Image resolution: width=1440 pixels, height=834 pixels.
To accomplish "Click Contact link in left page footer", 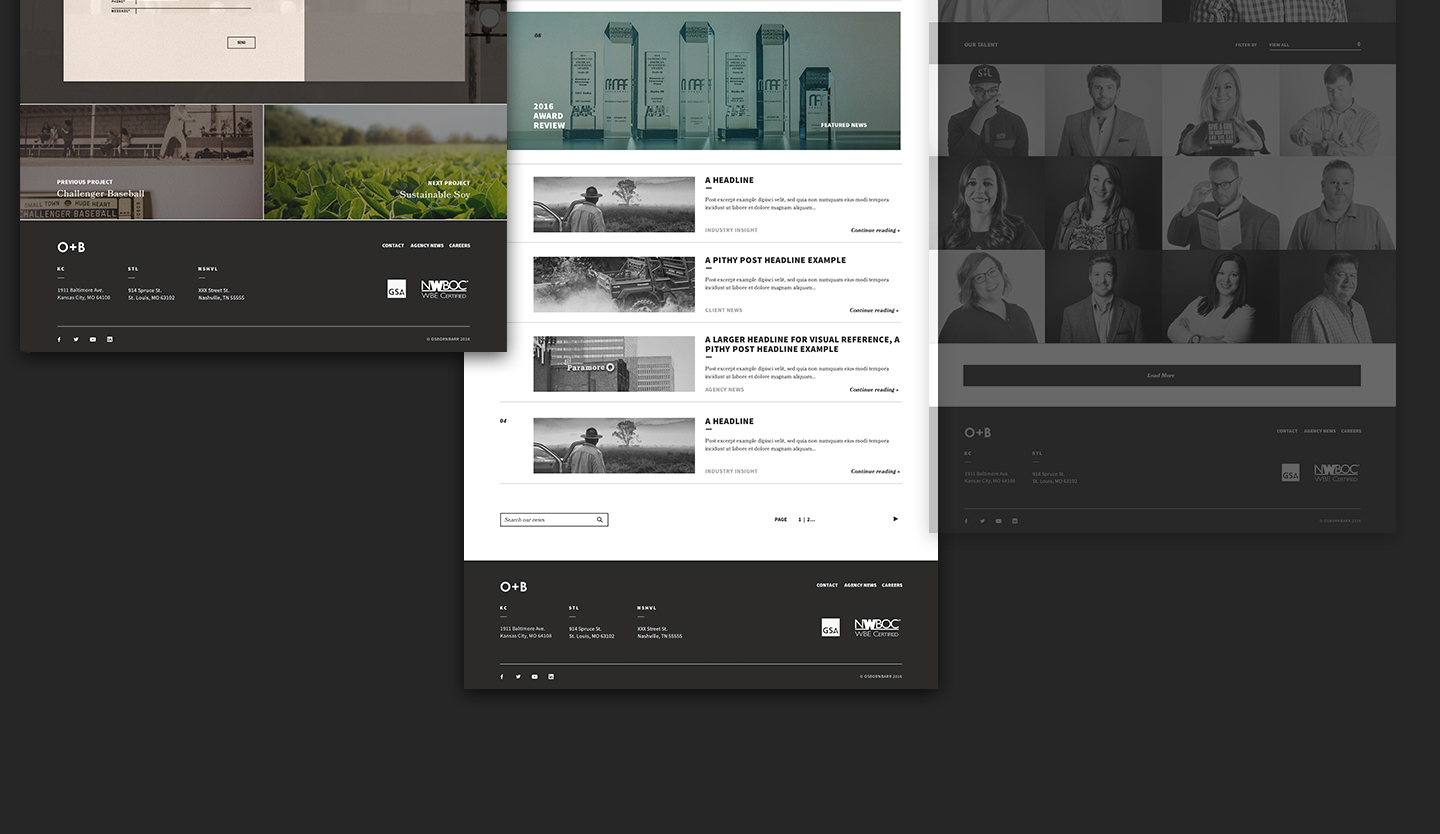I will [393, 246].
